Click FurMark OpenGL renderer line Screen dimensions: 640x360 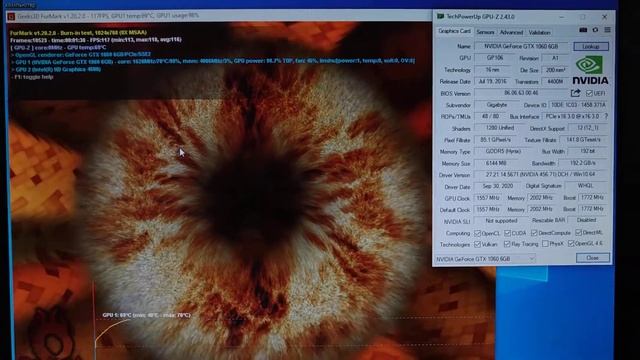[x=81, y=54]
